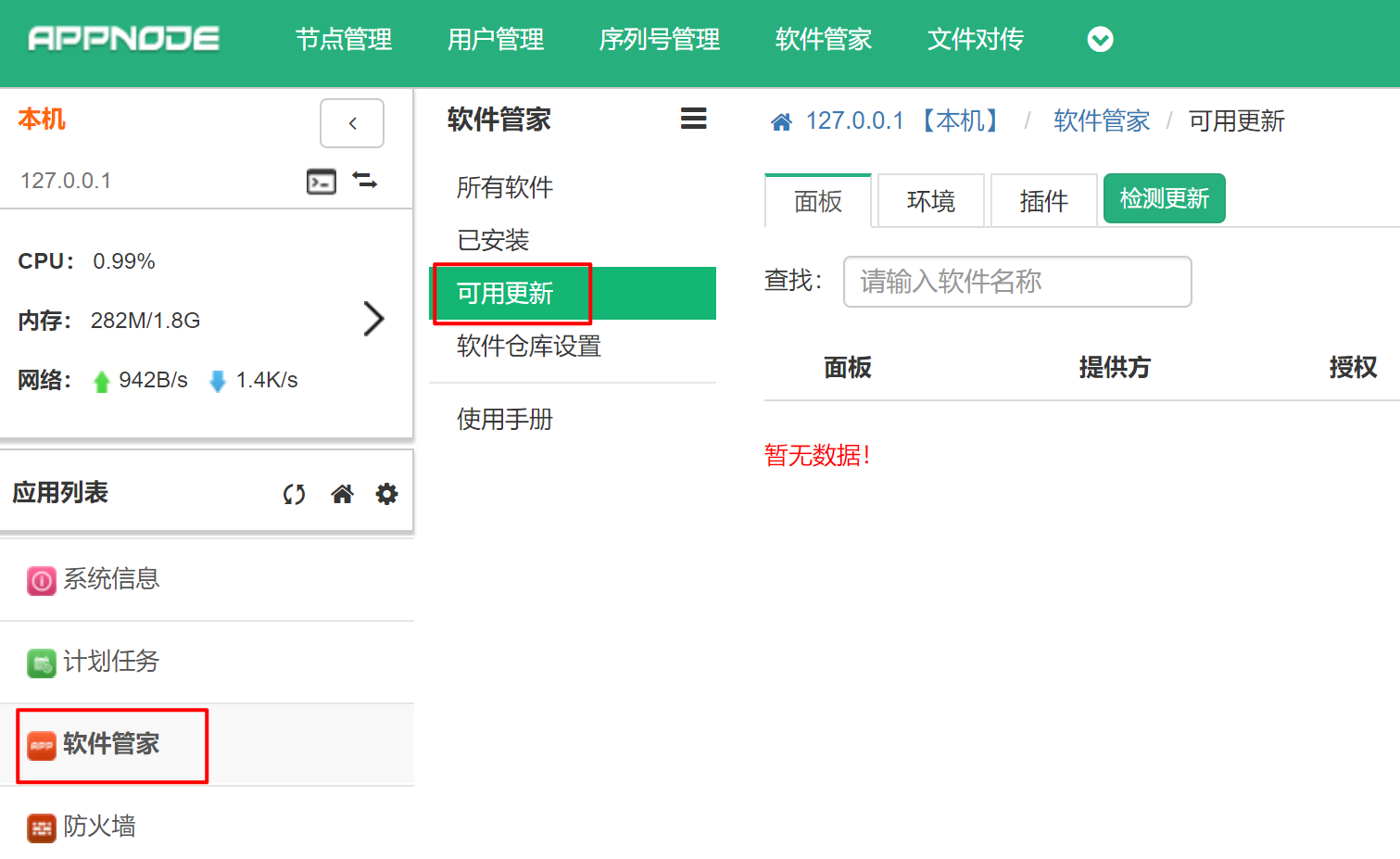Image resolution: width=1400 pixels, height=859 pixels.
Task: Click the hamburger menu icon
Action: [x=693, y=119]
